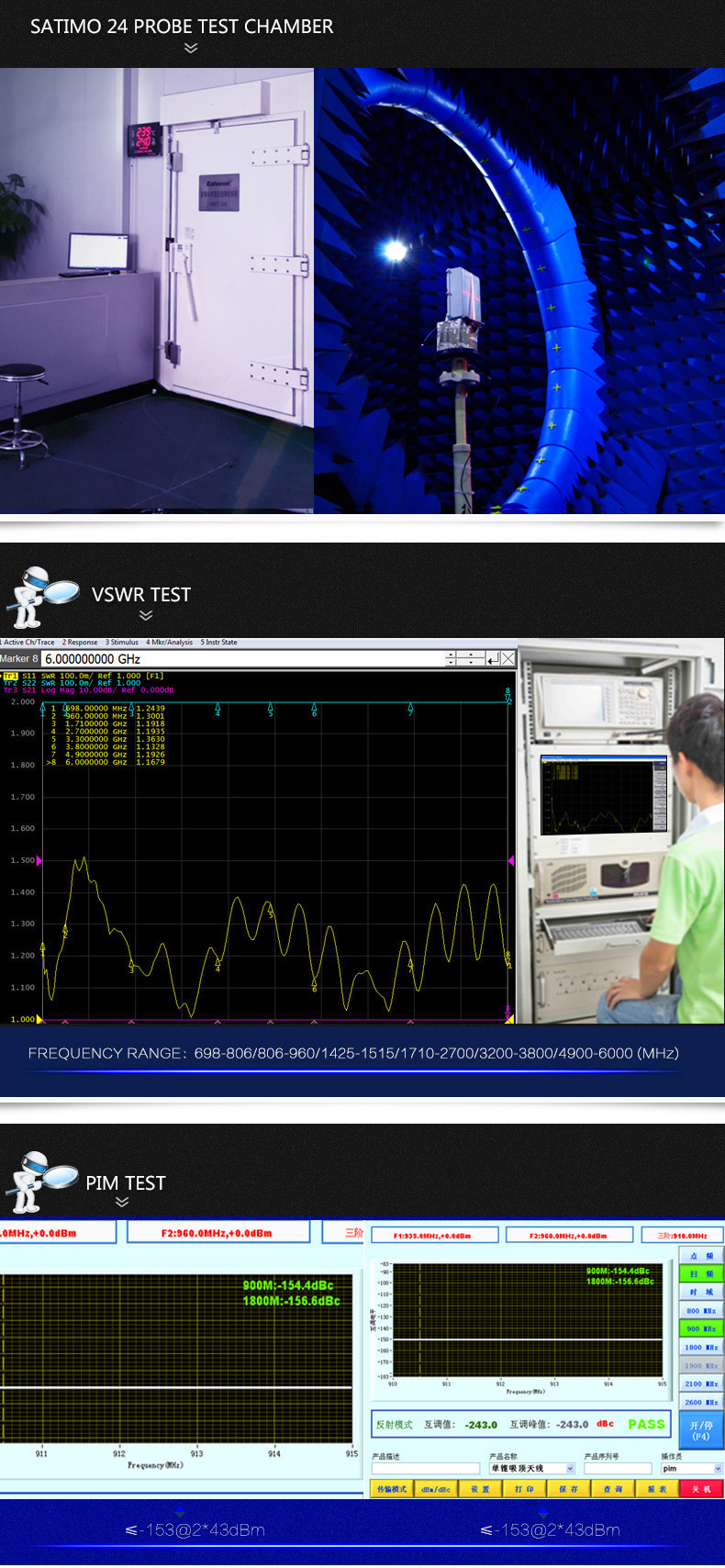Switch to the 1800 MHz band
725x1568 pixels.
coord(701,1347)
